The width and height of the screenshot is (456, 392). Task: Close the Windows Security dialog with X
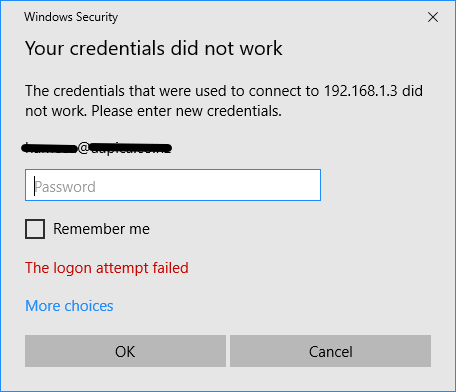(433, 17)
